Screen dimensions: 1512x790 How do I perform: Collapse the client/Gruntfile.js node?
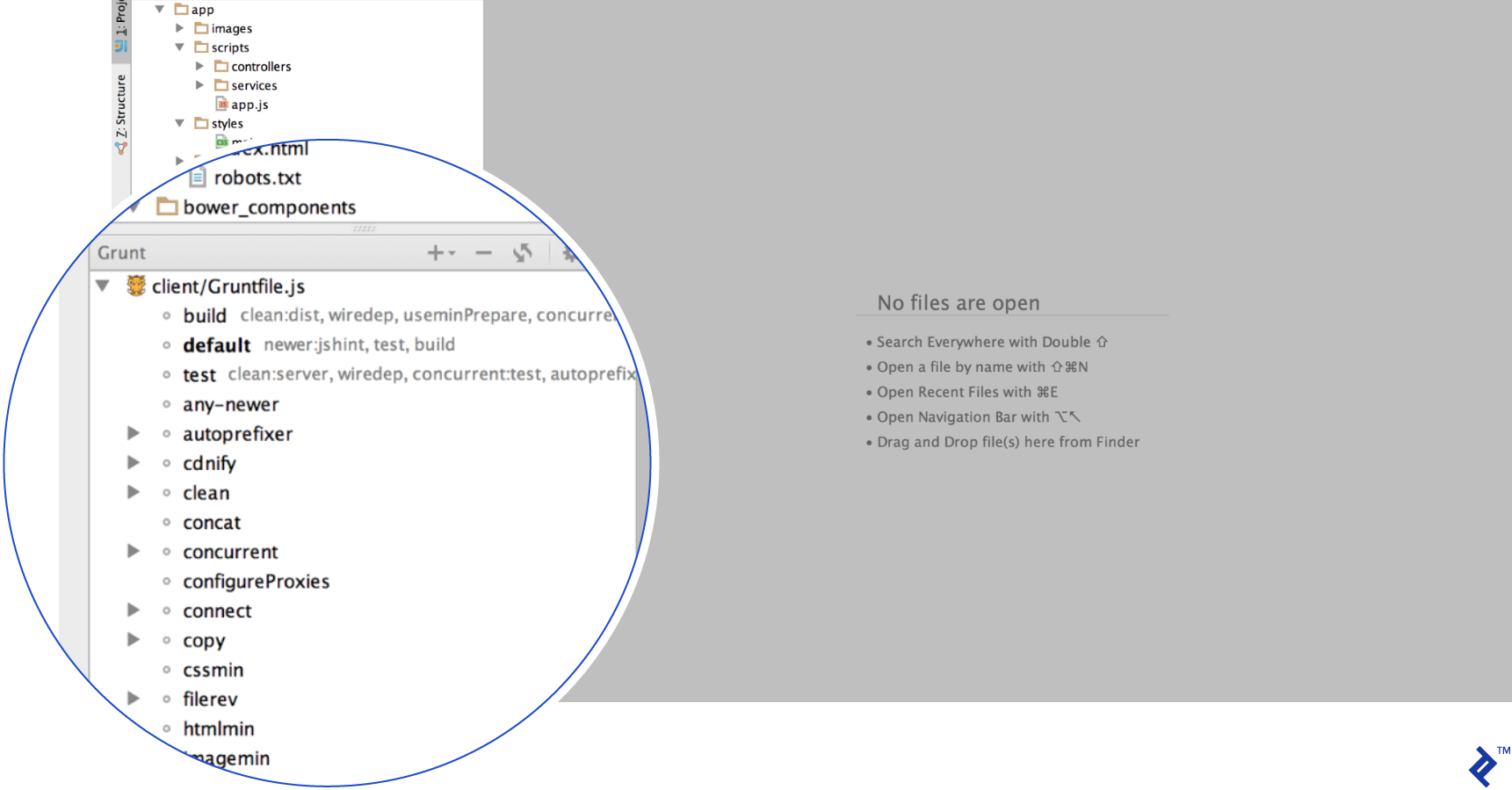(103, 286)
